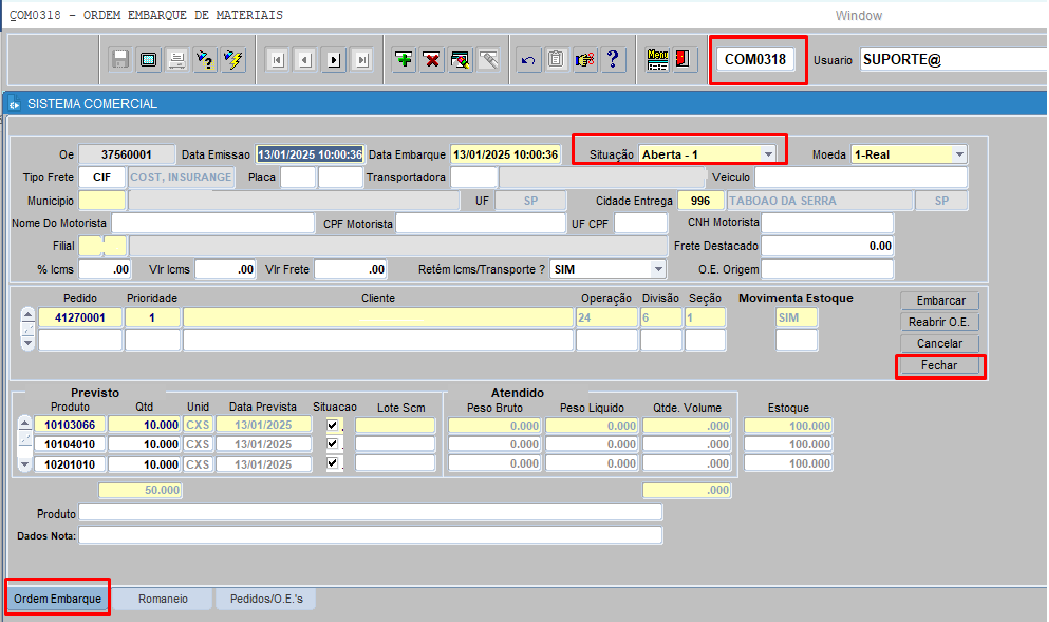Click the Dados Nota field

pos(370,535)
